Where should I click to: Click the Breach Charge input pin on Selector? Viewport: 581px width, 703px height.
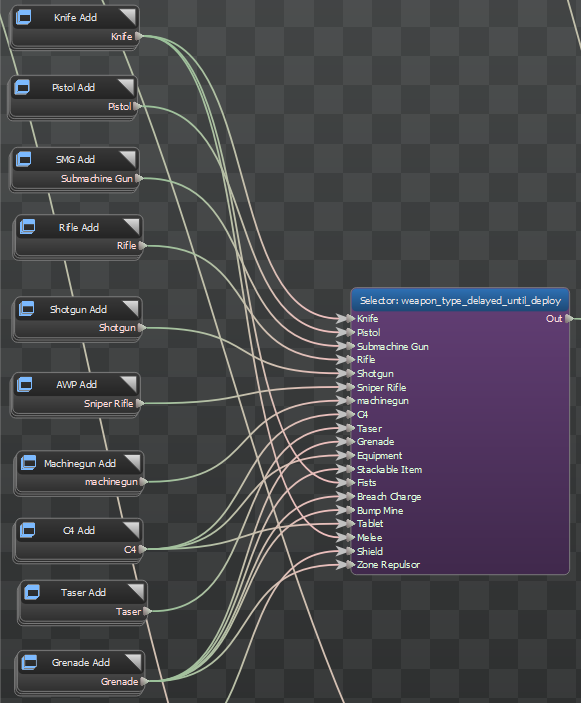pos(351,496)
